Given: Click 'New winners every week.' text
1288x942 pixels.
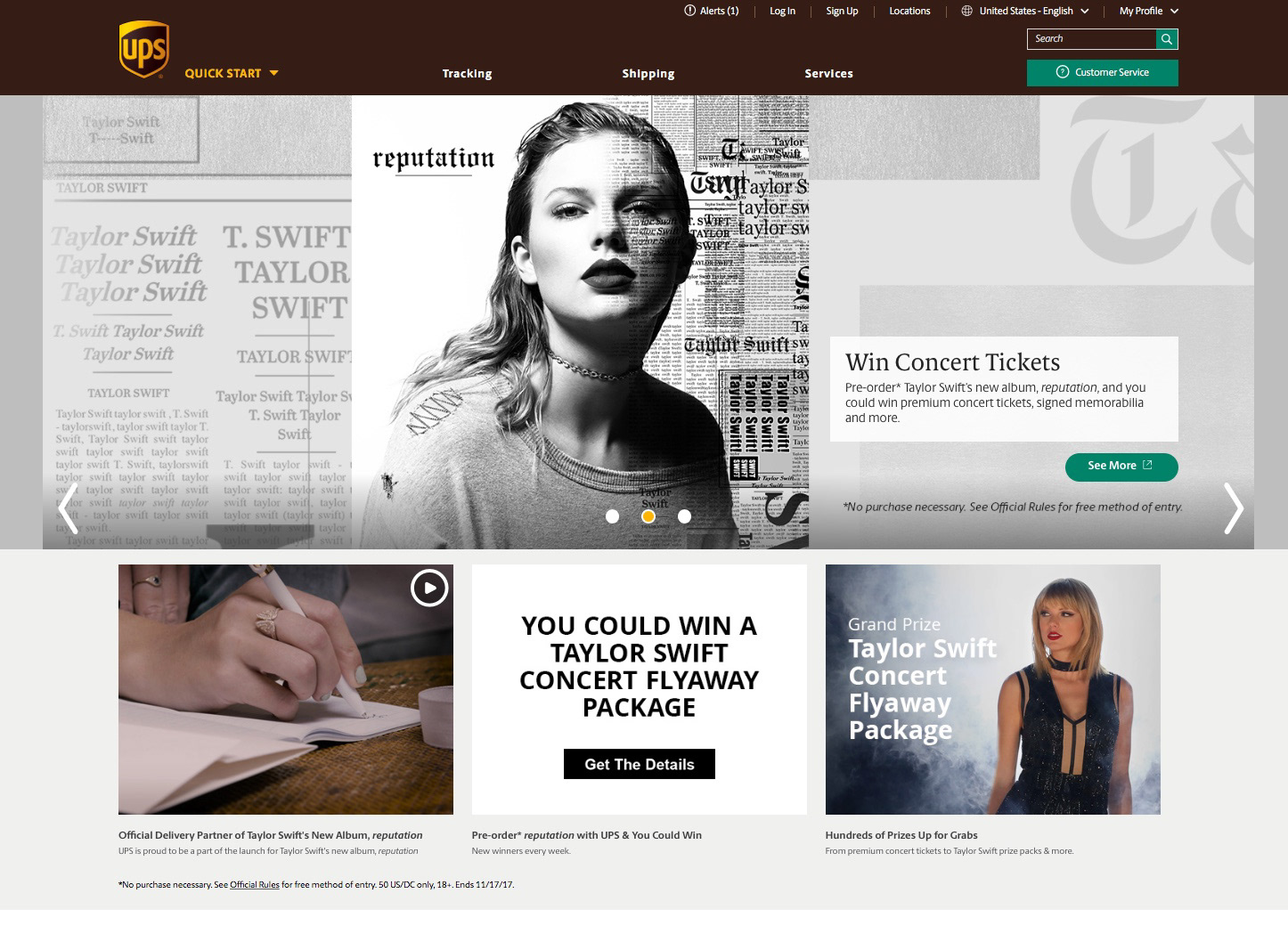Looking at the screenshot, I should (521, 851).
